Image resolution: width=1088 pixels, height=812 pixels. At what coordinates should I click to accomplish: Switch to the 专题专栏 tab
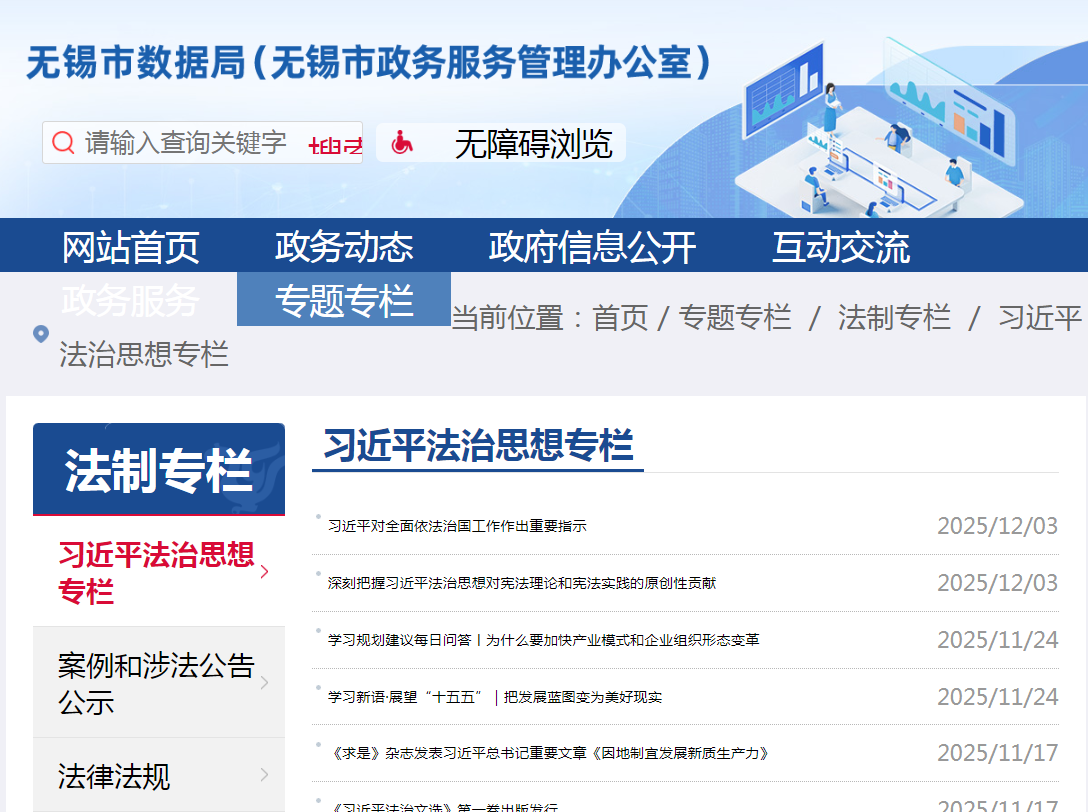(x=344, y=300)
